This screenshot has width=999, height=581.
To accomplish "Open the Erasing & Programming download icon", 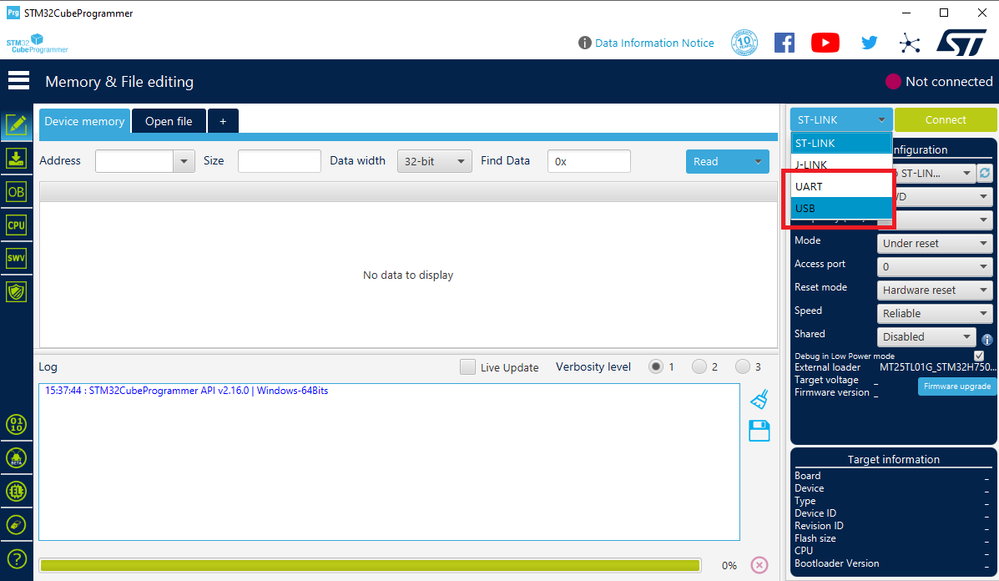I will pos(16,158).
